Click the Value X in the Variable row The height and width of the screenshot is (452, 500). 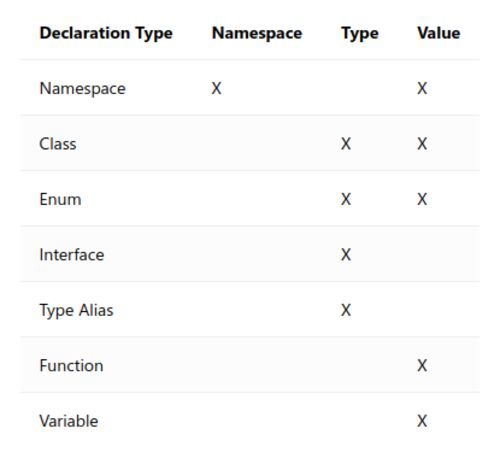click(x=422, y=421)
